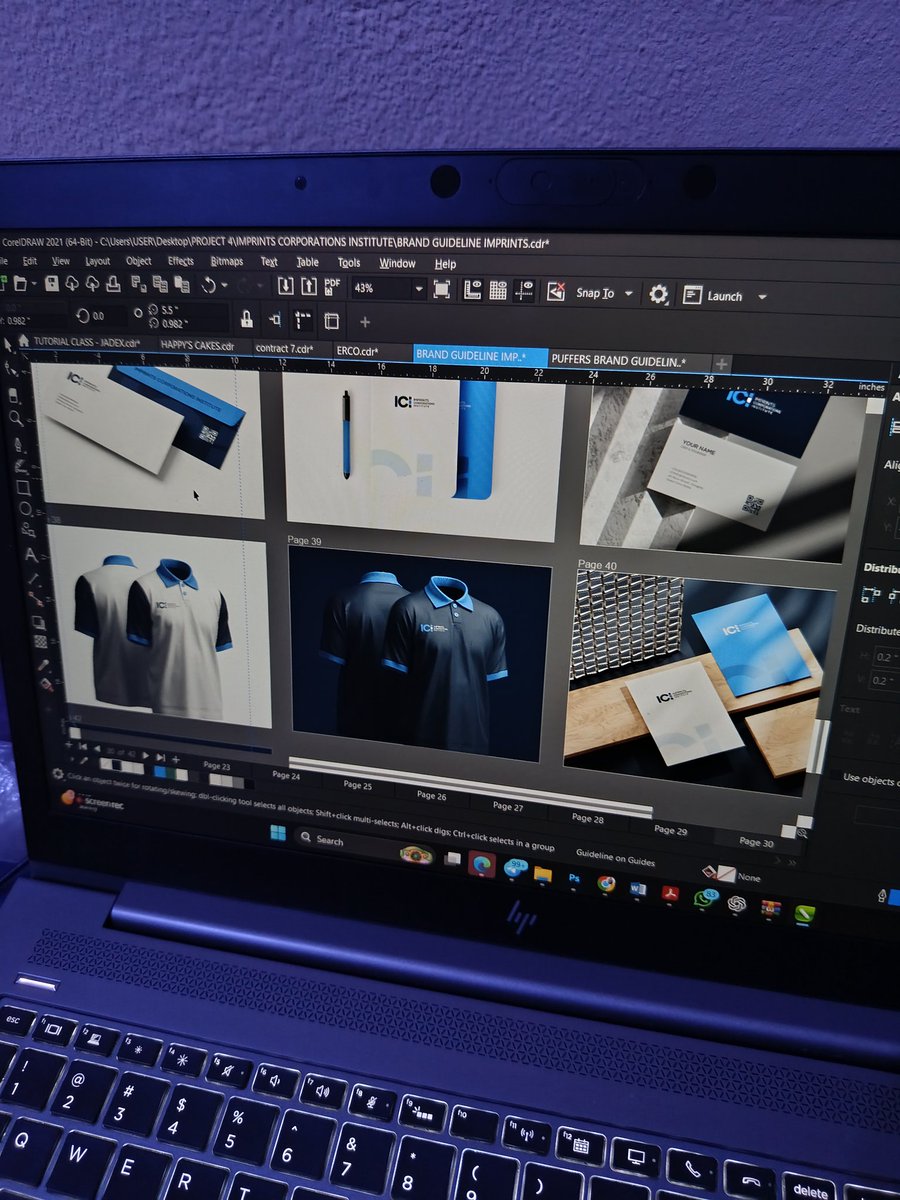Select the Crop tool

click(13, 395)
